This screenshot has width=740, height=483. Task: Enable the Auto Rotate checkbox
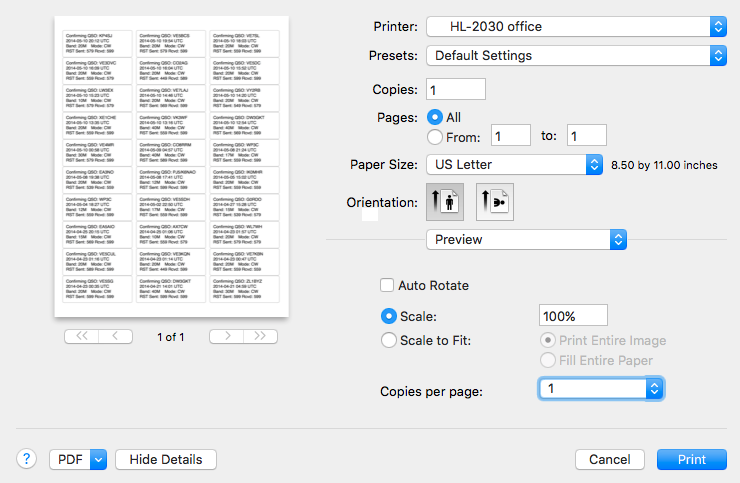(387, 285)
